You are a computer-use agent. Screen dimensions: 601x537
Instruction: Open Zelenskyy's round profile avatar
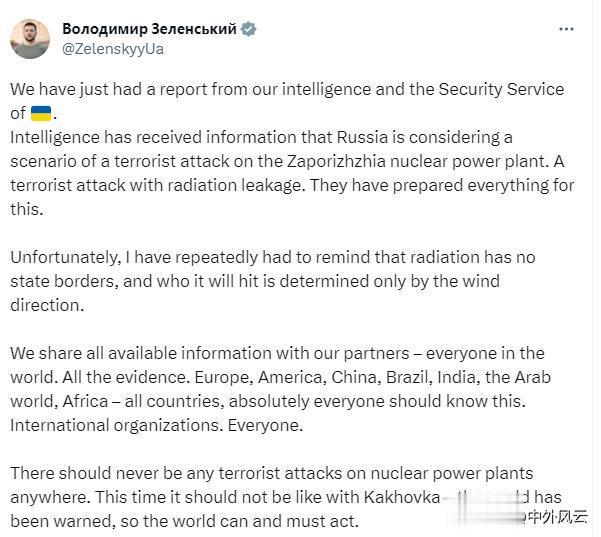pos(30,39)
